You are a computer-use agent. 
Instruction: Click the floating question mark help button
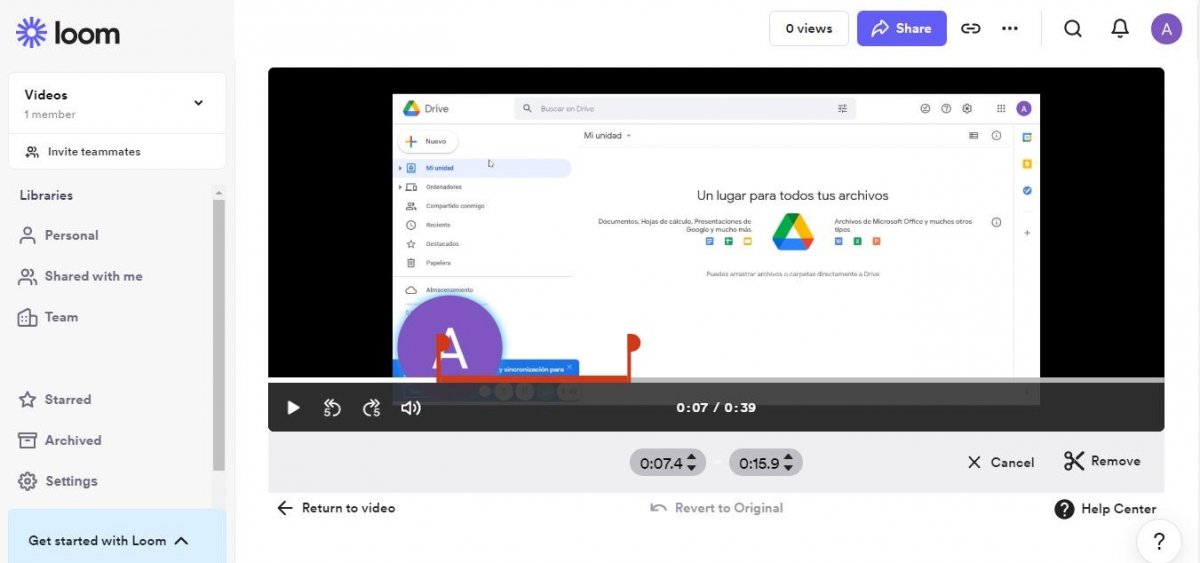1159,541
